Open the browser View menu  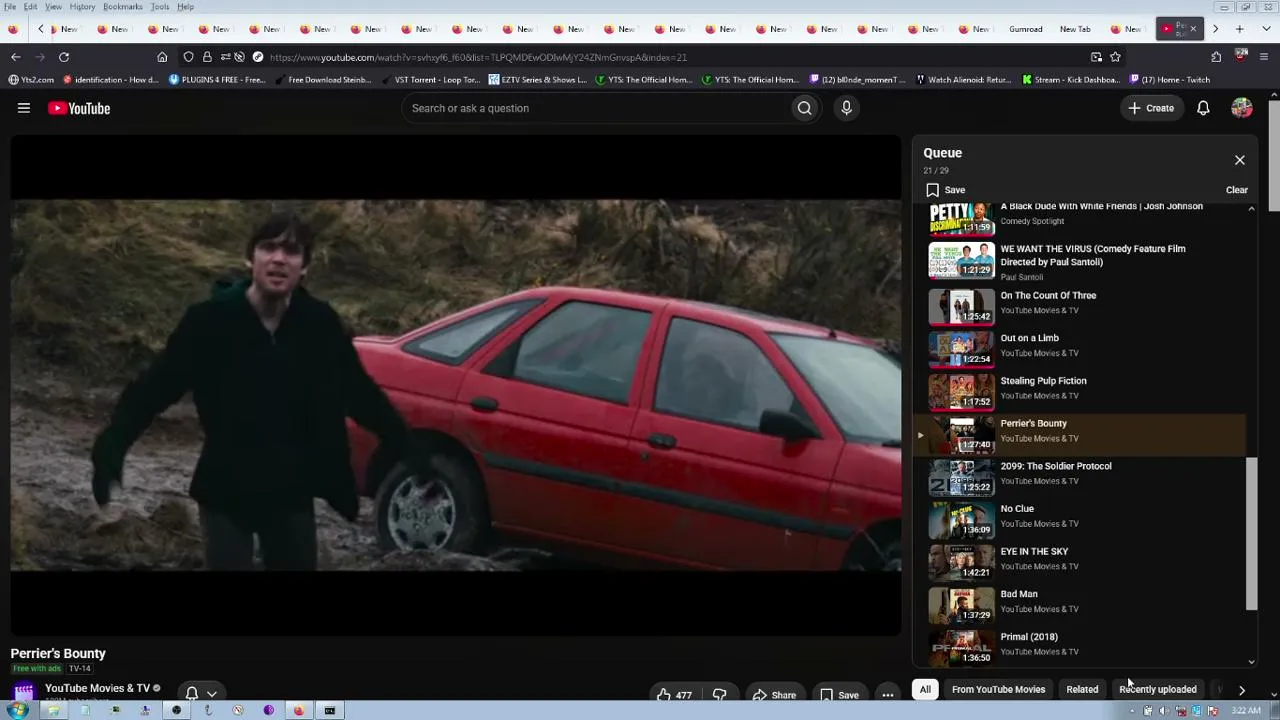tap(53, 7)
